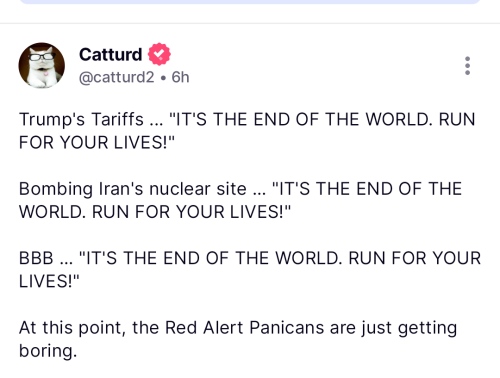Image resolution: width=500 pixels, height=378 pixels.
Task: Click the line beginning with BBB
Action: click(250, 258)
